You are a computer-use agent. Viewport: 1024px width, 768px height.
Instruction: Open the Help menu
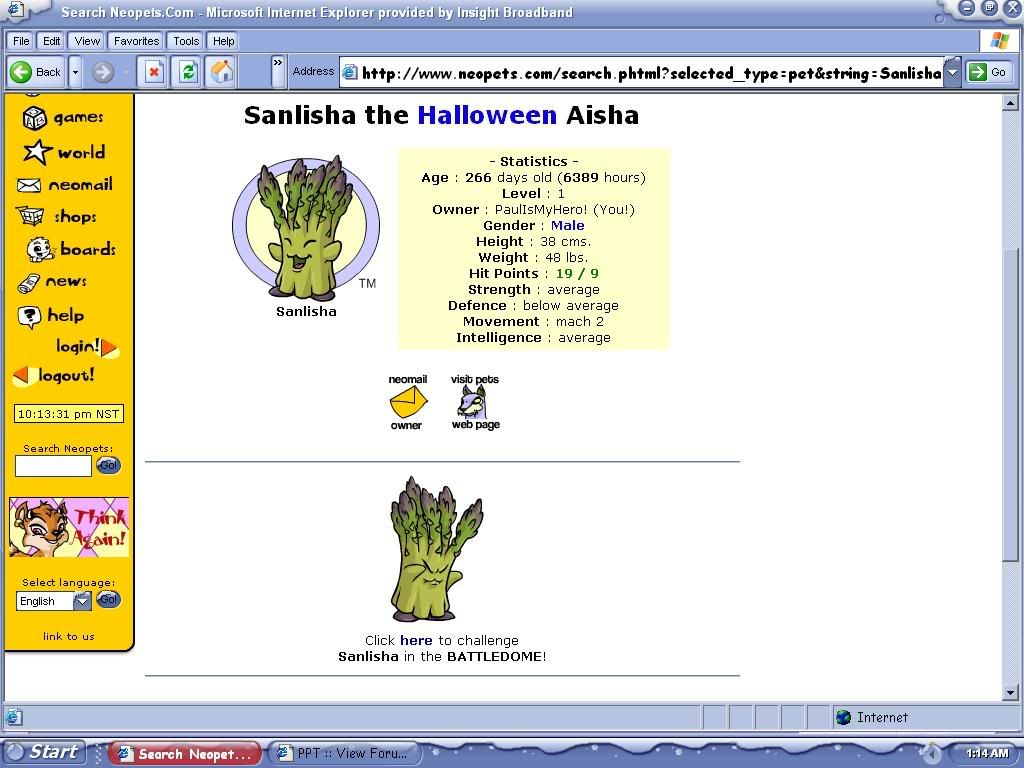[223, 41]
